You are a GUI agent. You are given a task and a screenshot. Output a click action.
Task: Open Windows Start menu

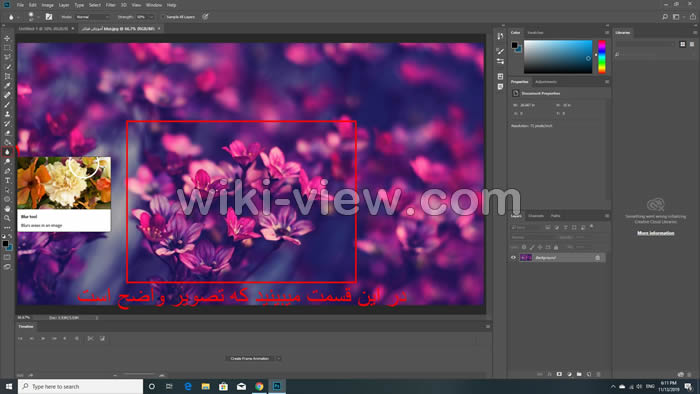(x=8, y=386)
